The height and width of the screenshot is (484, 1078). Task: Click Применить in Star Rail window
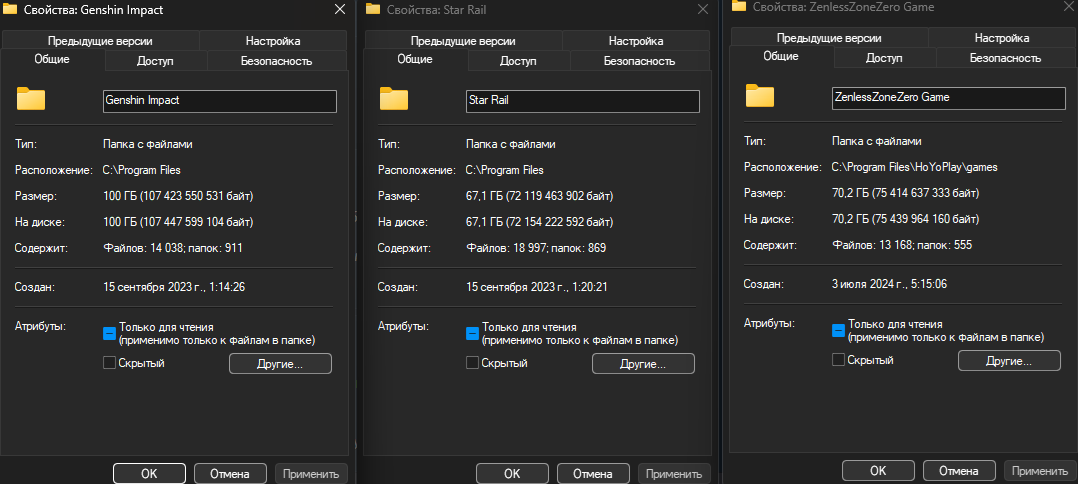click(x=674, y=474)
